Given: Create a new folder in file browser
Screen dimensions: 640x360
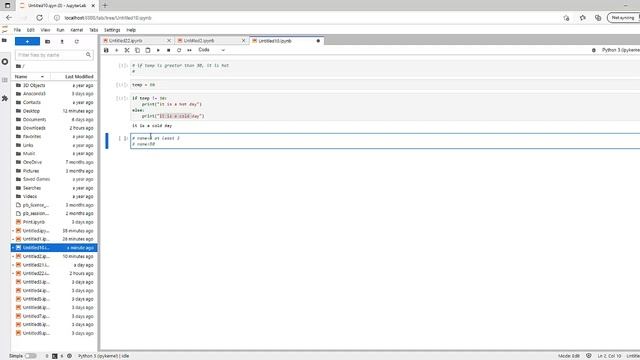Looking at the screenshot, I should coord(47,42).
